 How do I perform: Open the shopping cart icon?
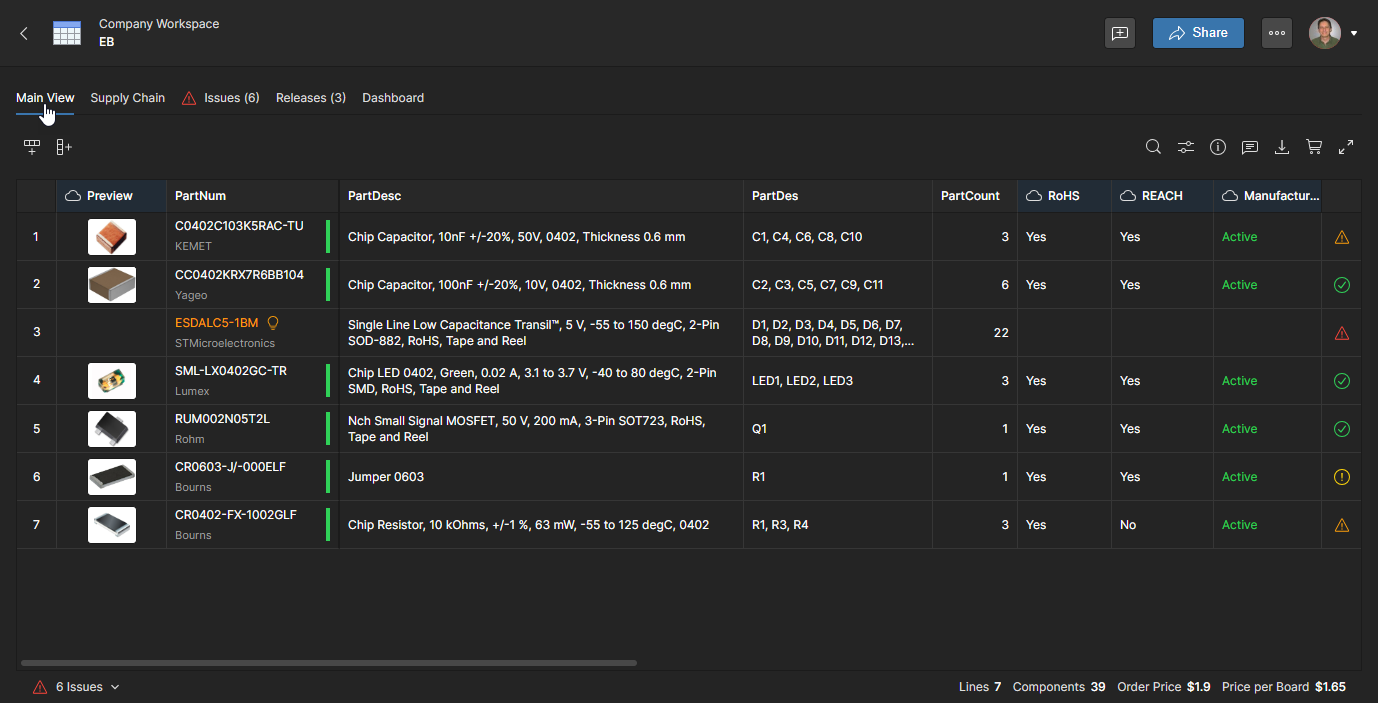[x=1314, y=147]
